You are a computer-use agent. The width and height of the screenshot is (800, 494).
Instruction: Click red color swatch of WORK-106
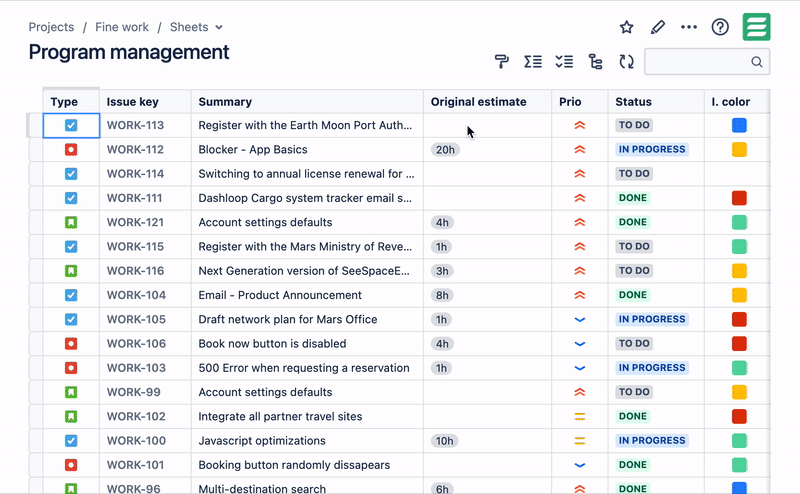(739, 343)
